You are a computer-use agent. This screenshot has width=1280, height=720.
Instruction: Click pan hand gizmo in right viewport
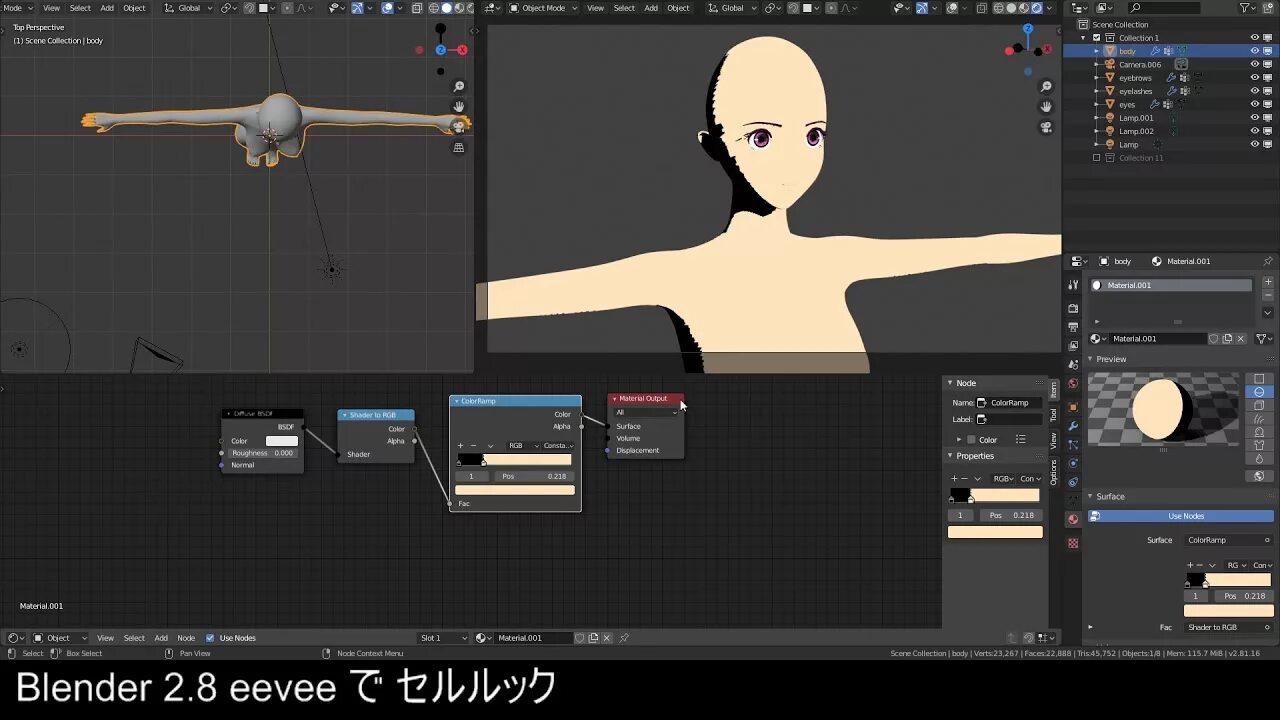click(1047, 107)
